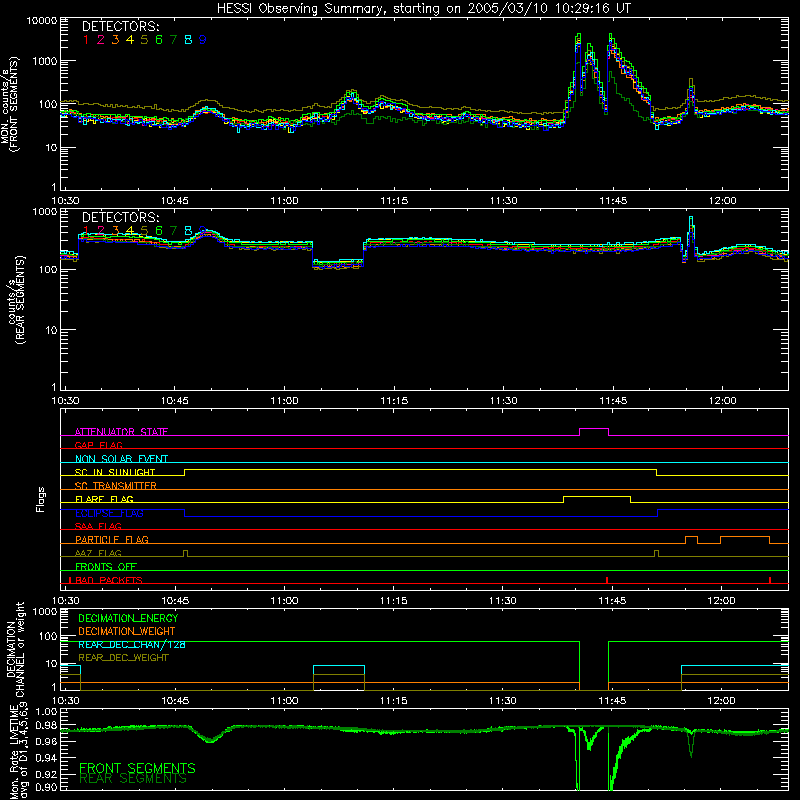Click DETECTORS: heading in the rear segments plot
The height and width of the screenshot is (800, 800).
[120, 218]
